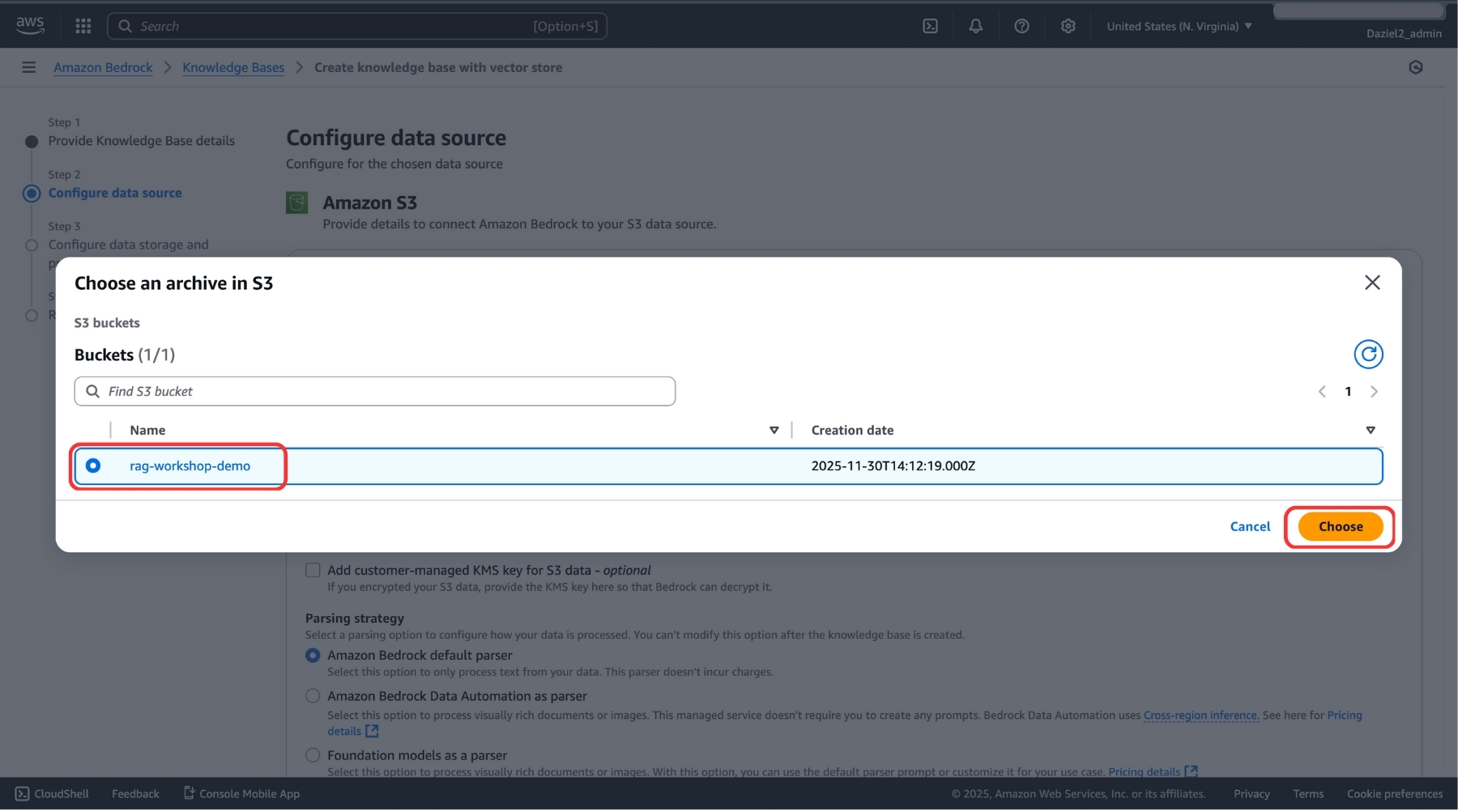Open the settings gear icon

coord(1068,25)
